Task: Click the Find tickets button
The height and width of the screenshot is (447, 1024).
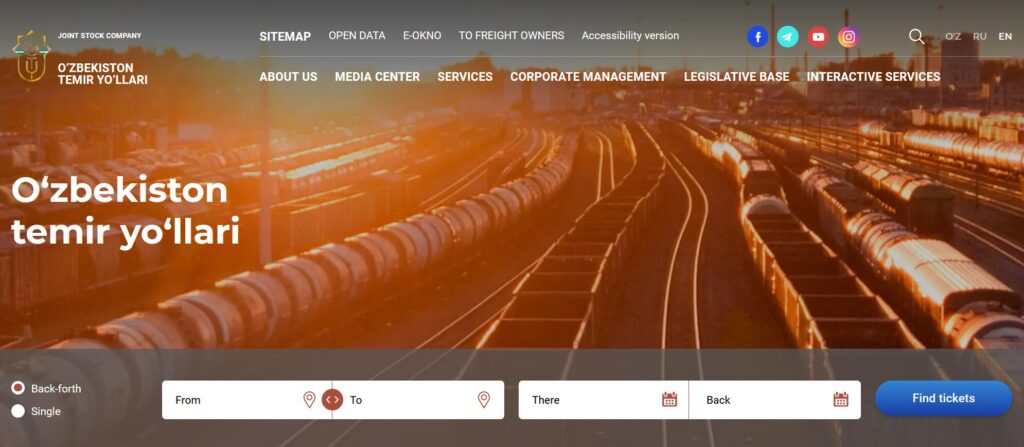Action: coord(944,399)
